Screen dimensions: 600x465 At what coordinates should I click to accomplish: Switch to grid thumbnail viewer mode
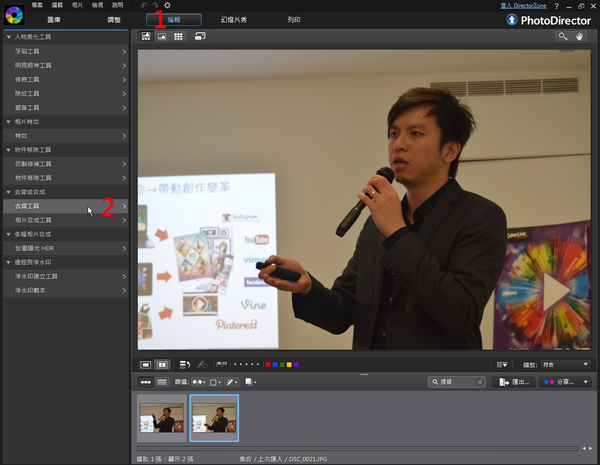[178, 36]
